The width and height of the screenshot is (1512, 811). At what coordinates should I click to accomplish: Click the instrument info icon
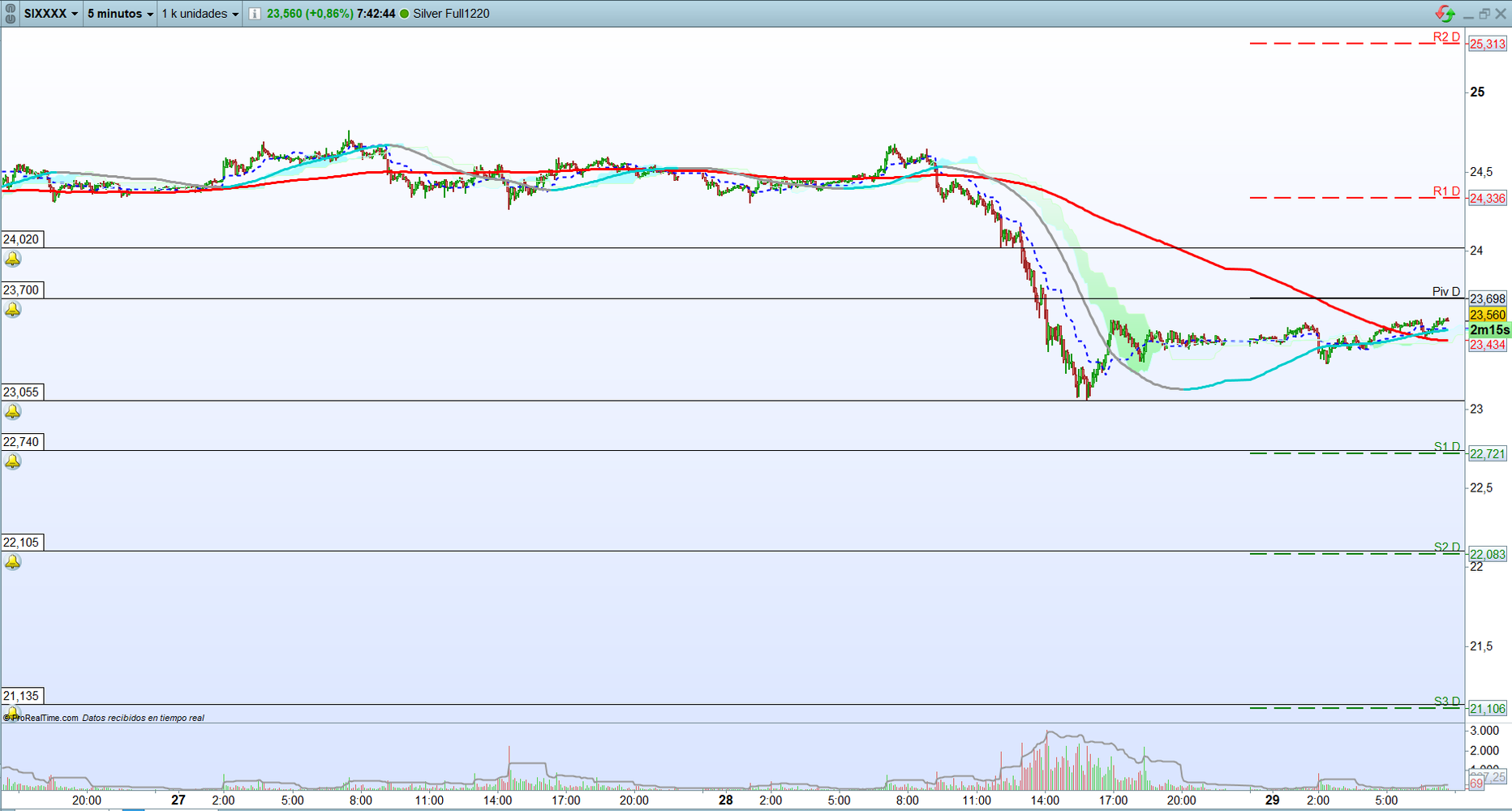(255, 14)
